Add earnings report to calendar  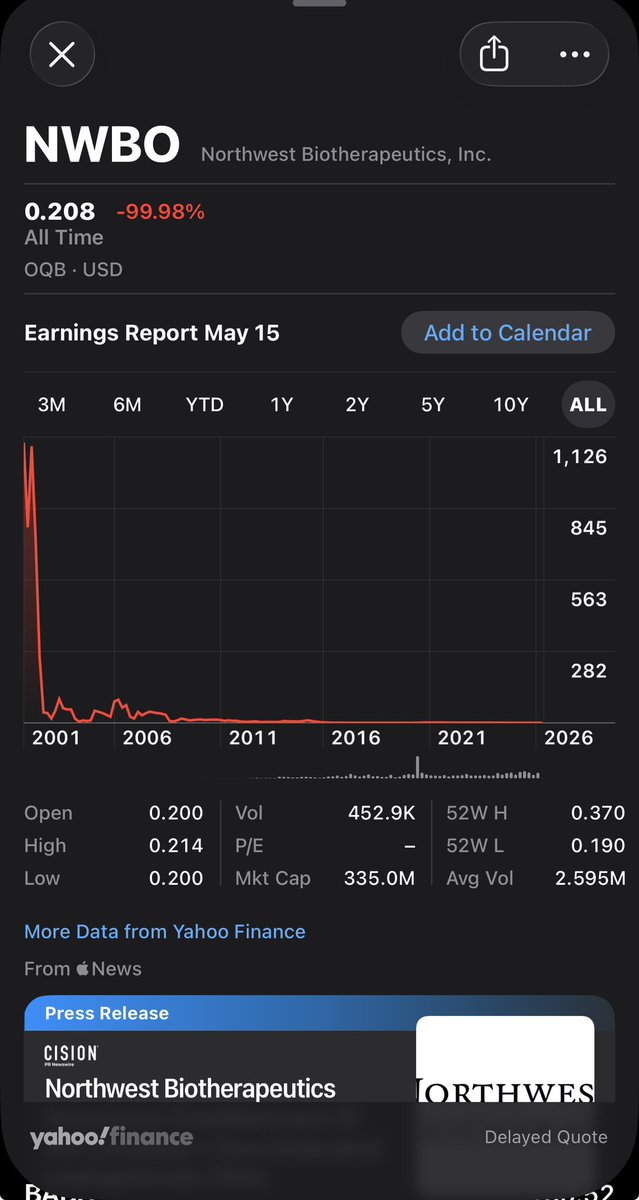click(508, 332)
